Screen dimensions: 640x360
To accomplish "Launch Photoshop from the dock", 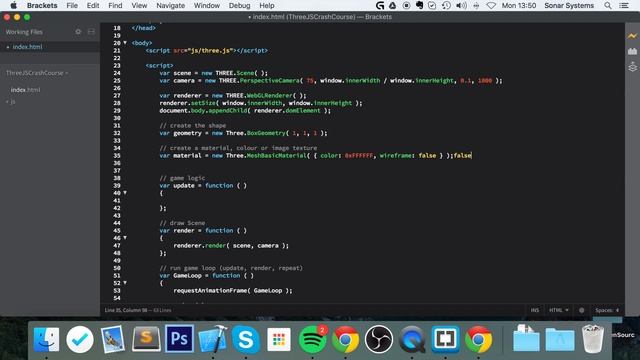I will [x=179, y=339].
